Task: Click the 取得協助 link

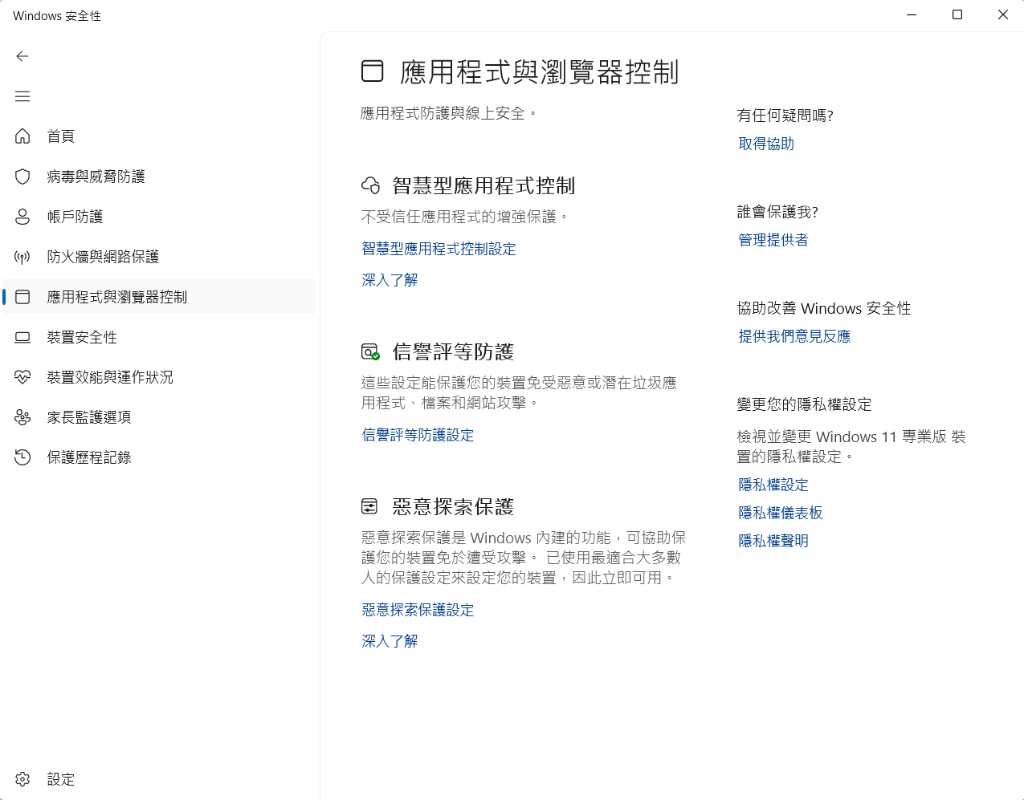Action: point(766,144)
